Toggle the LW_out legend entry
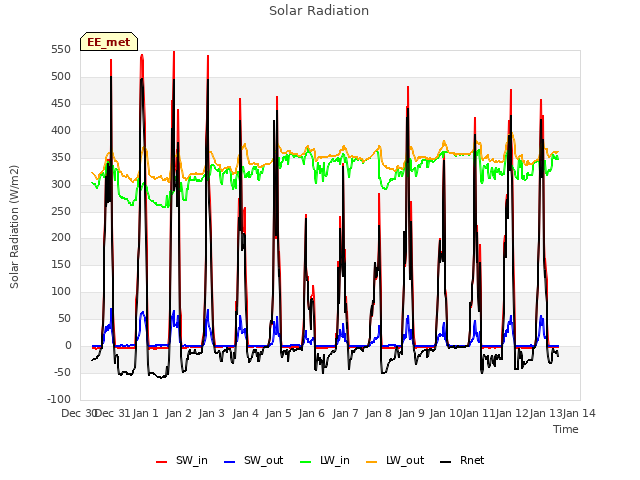640x480 pixels. 395,460
